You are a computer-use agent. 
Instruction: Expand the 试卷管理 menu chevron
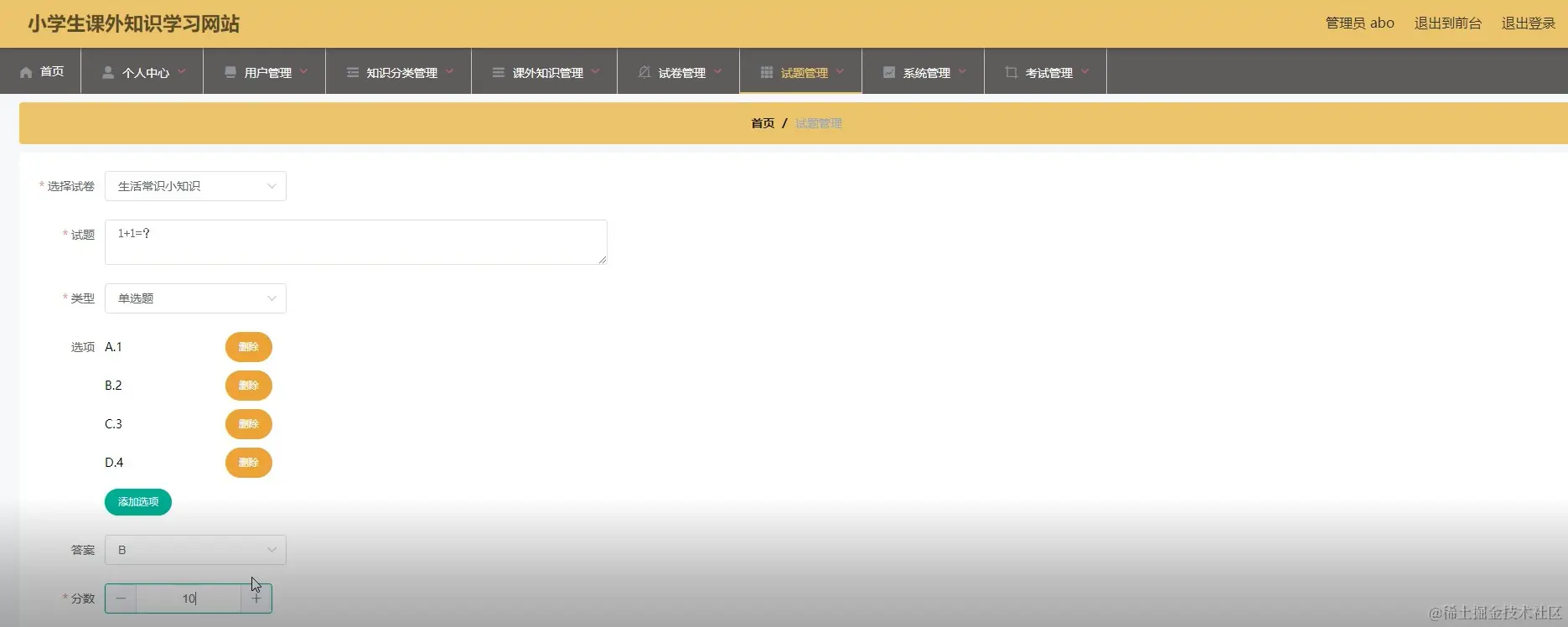[717, 71]
